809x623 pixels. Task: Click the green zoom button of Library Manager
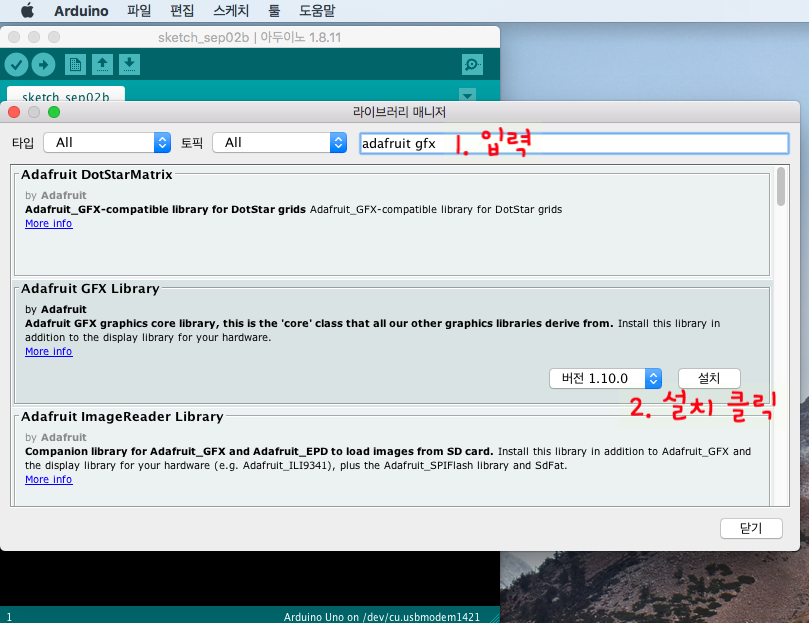[54, 112]
